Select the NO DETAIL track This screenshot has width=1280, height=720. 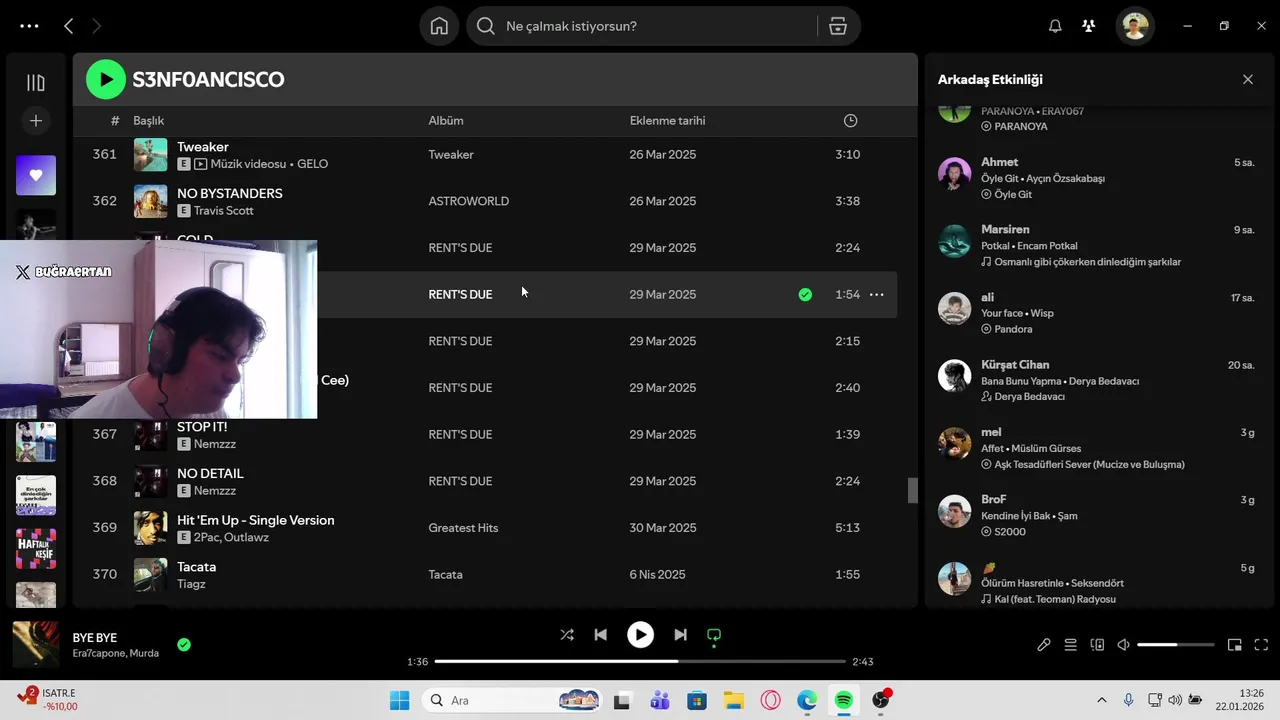tap(210, 474)
